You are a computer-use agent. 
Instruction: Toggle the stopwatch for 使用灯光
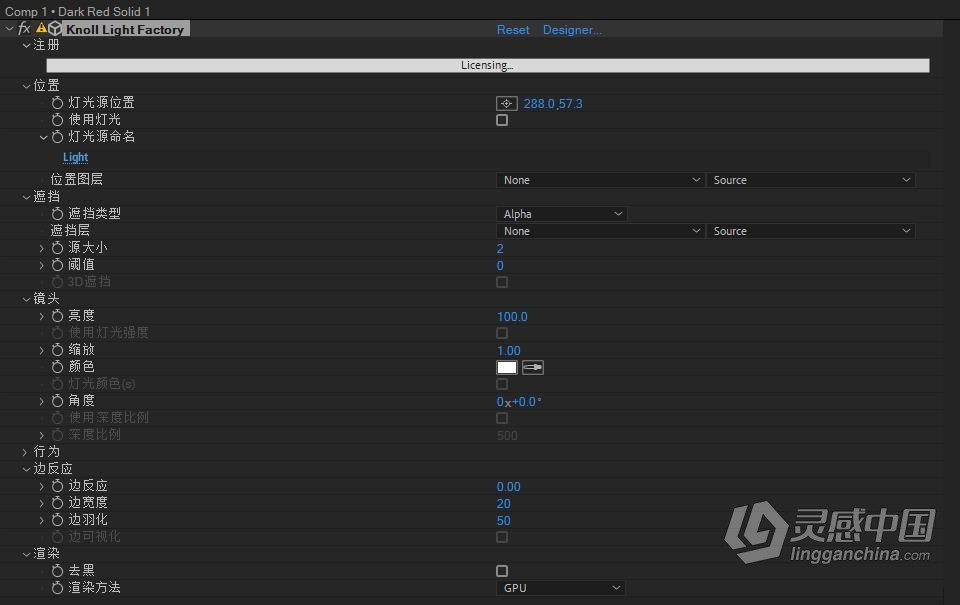tap(58, 120)
